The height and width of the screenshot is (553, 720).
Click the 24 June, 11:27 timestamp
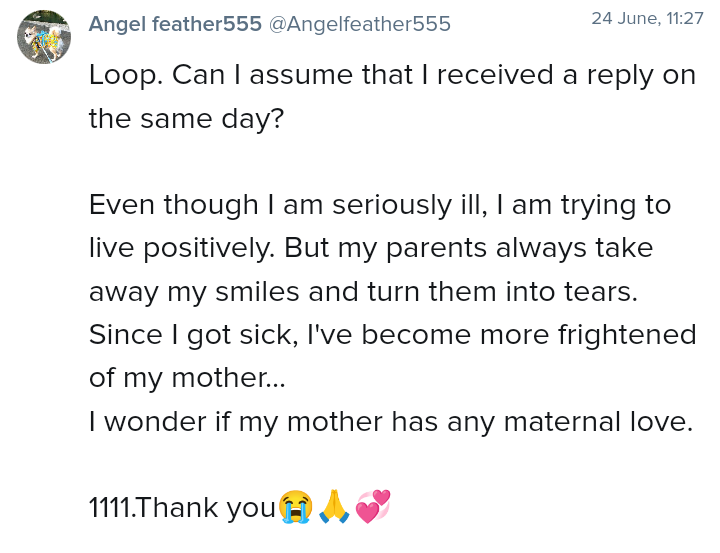click(647, 19)
